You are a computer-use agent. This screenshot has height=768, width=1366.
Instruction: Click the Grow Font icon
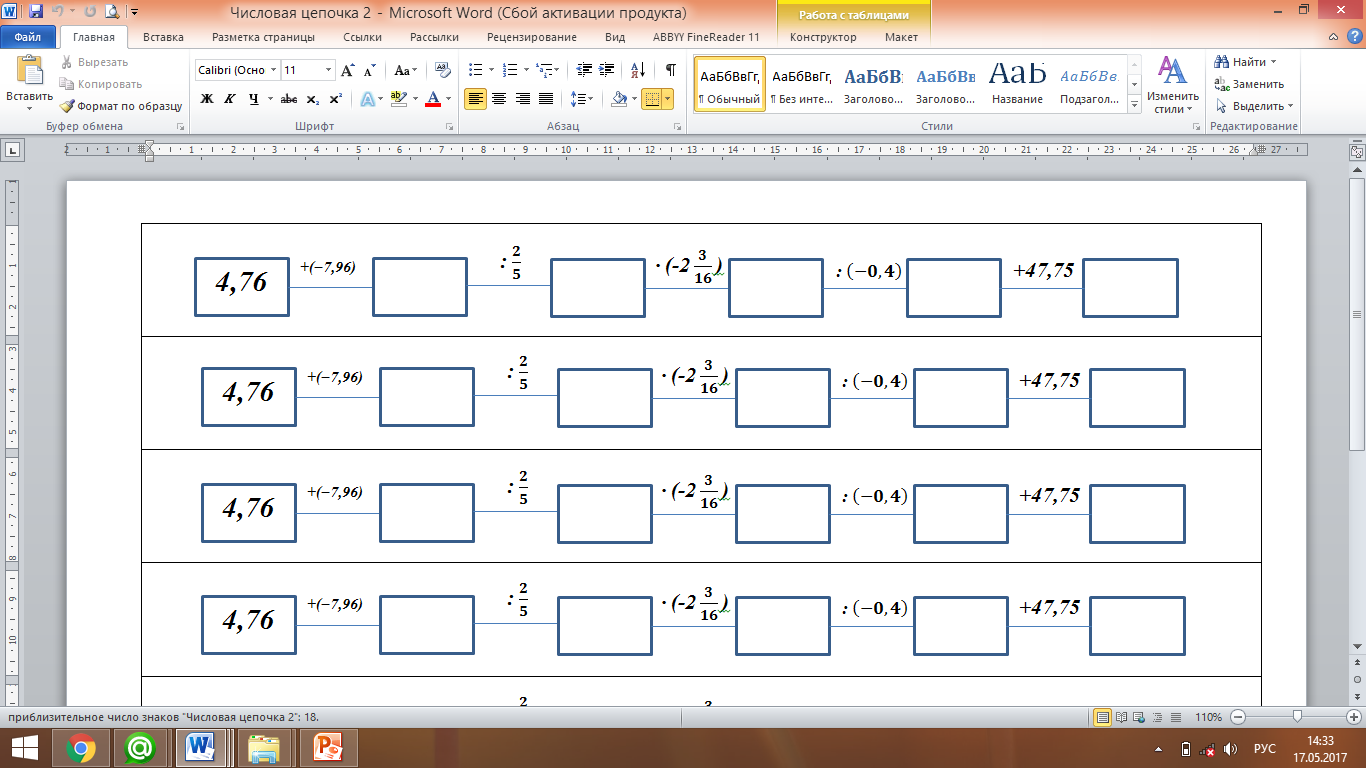348,70
